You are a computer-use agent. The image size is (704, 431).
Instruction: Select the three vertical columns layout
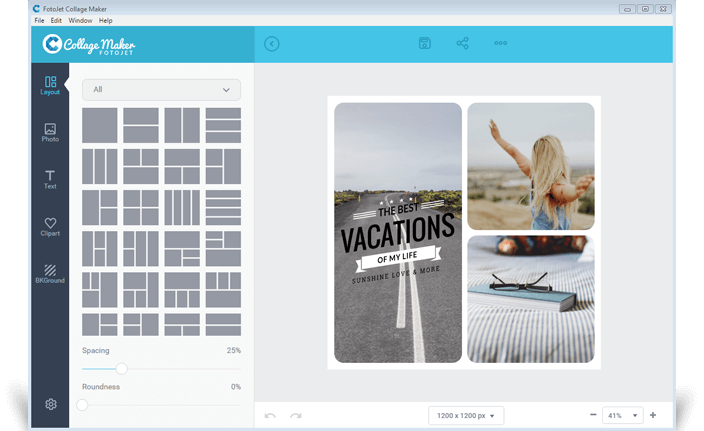100,167
